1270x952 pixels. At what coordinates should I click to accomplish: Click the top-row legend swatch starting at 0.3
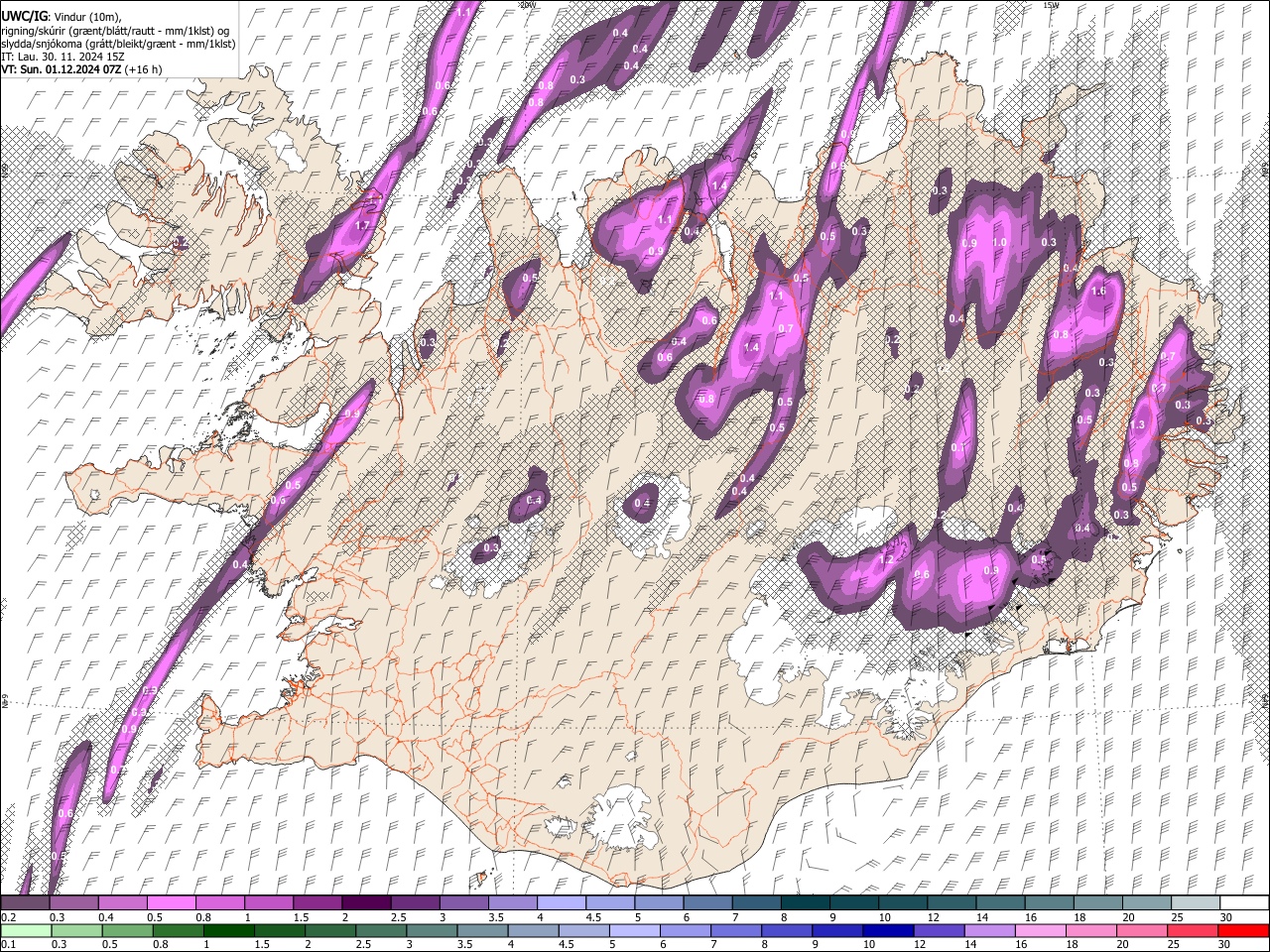coord(74,902)
